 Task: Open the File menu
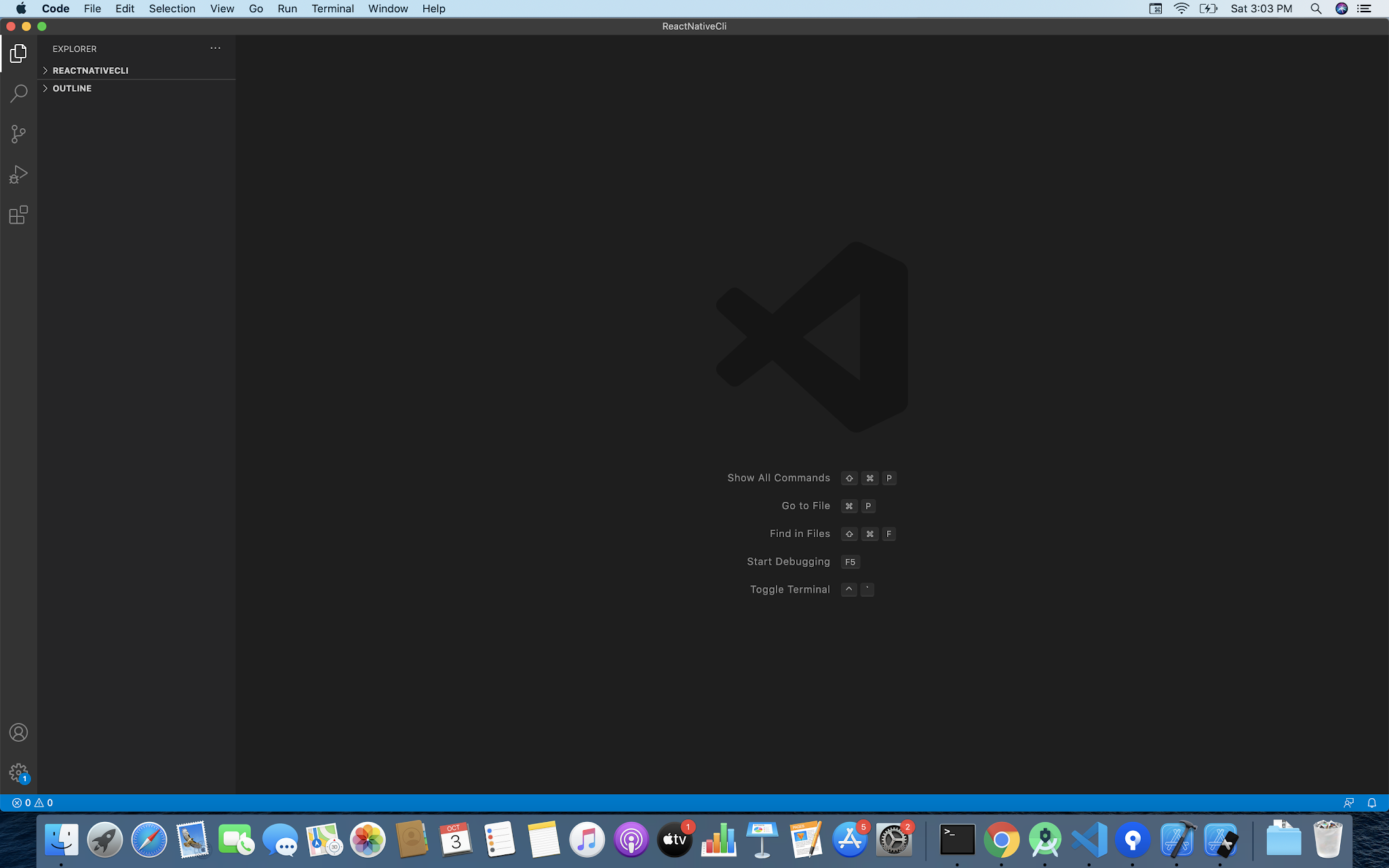tap(92, 9)
